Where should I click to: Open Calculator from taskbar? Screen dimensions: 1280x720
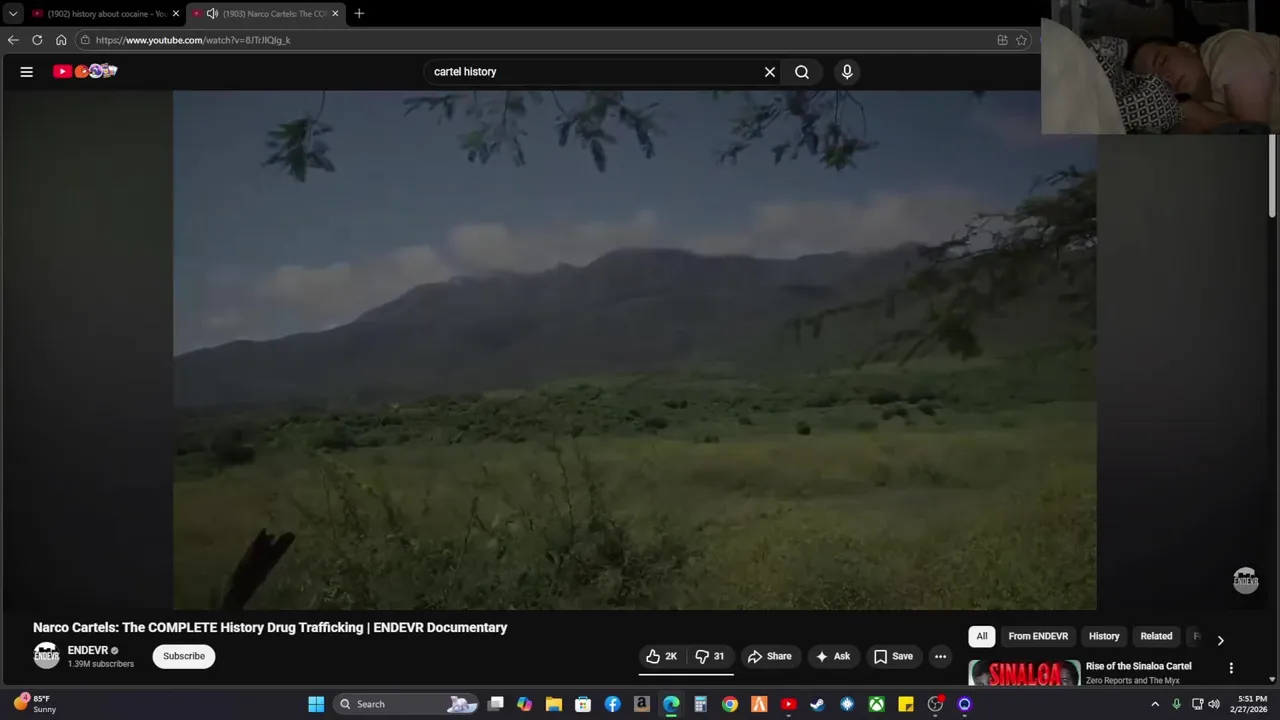[701, 704]
